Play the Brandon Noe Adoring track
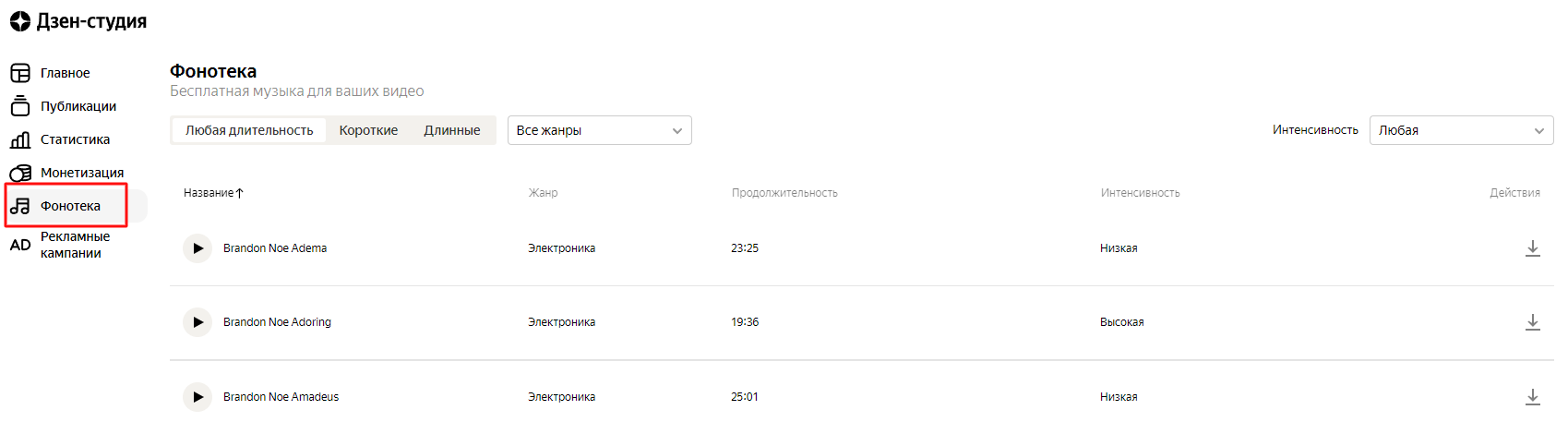 [x=197, y=322]
